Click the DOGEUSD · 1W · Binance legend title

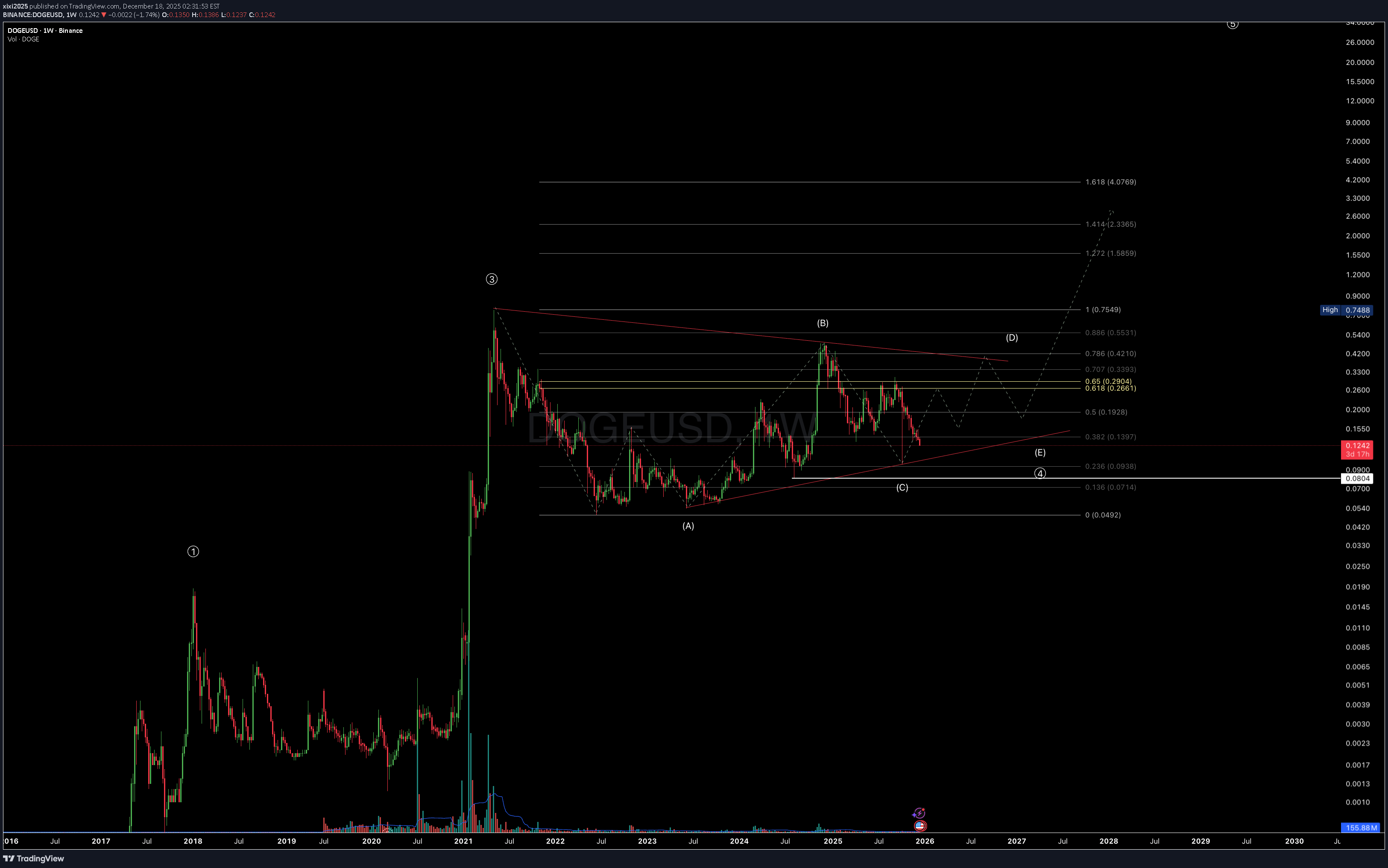click(45, 30)
